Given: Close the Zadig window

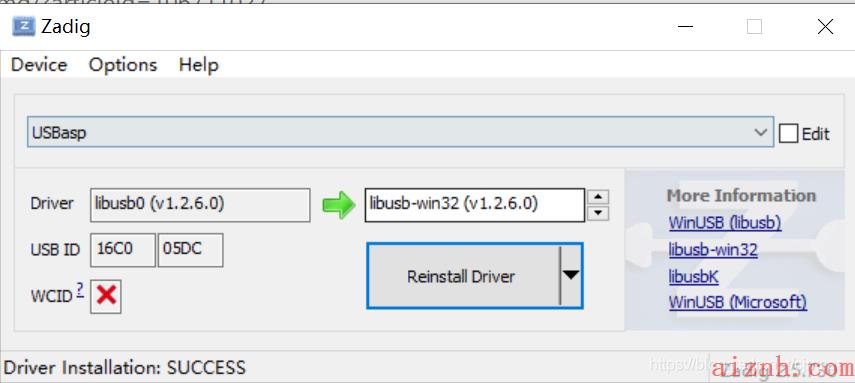Looking at the screenshot, I should click(x=825, y=26).
